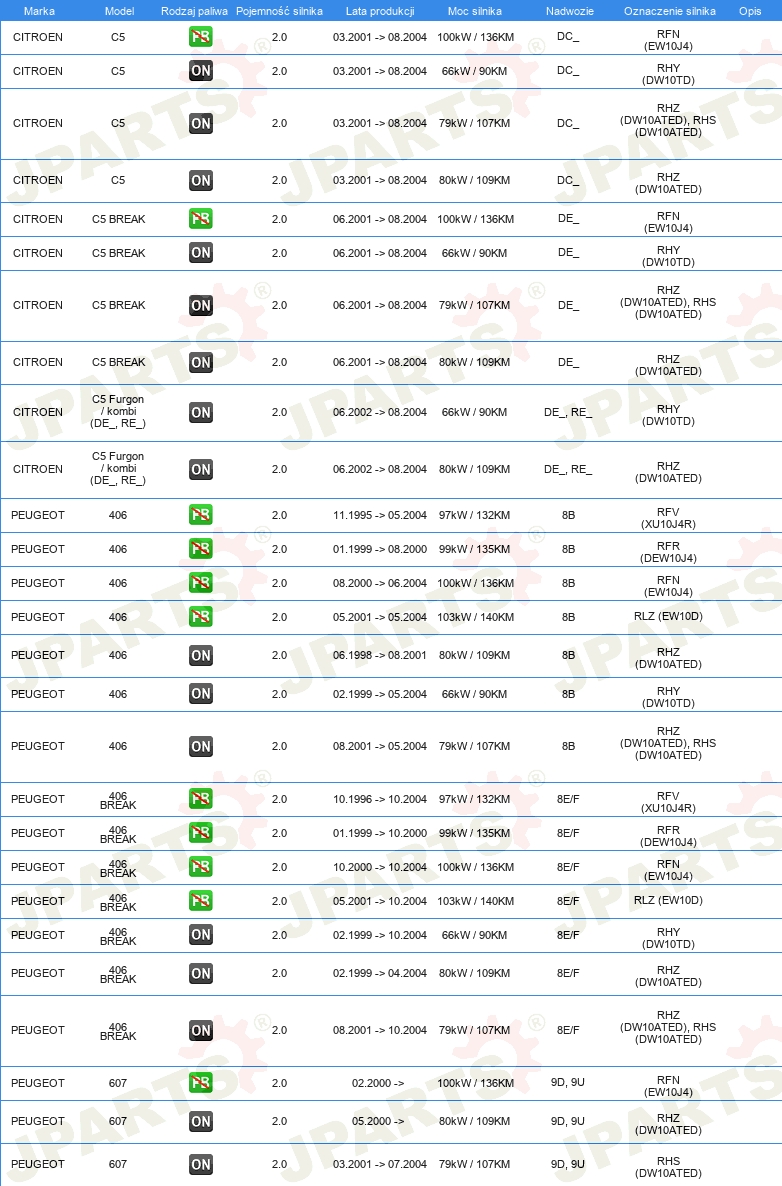
Task: Click diesel icon in Peugeot 406 02.1999 8B row
Action: [x=200, y=694]
